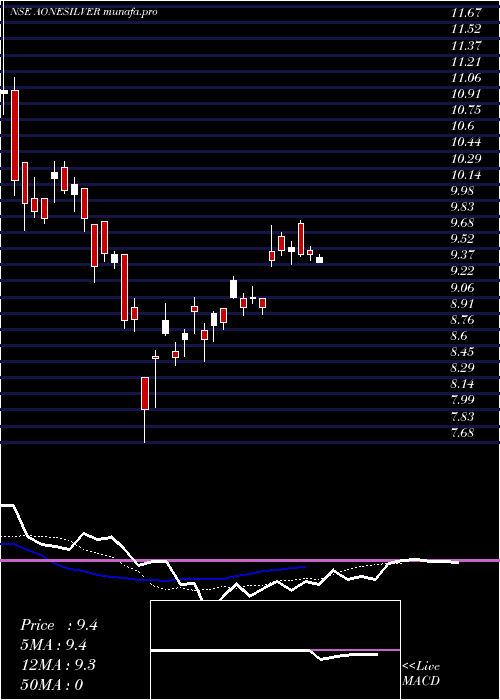The image size is (500, 700).
Task: Click the <<Live MACD label
Action: click(421, 674)
